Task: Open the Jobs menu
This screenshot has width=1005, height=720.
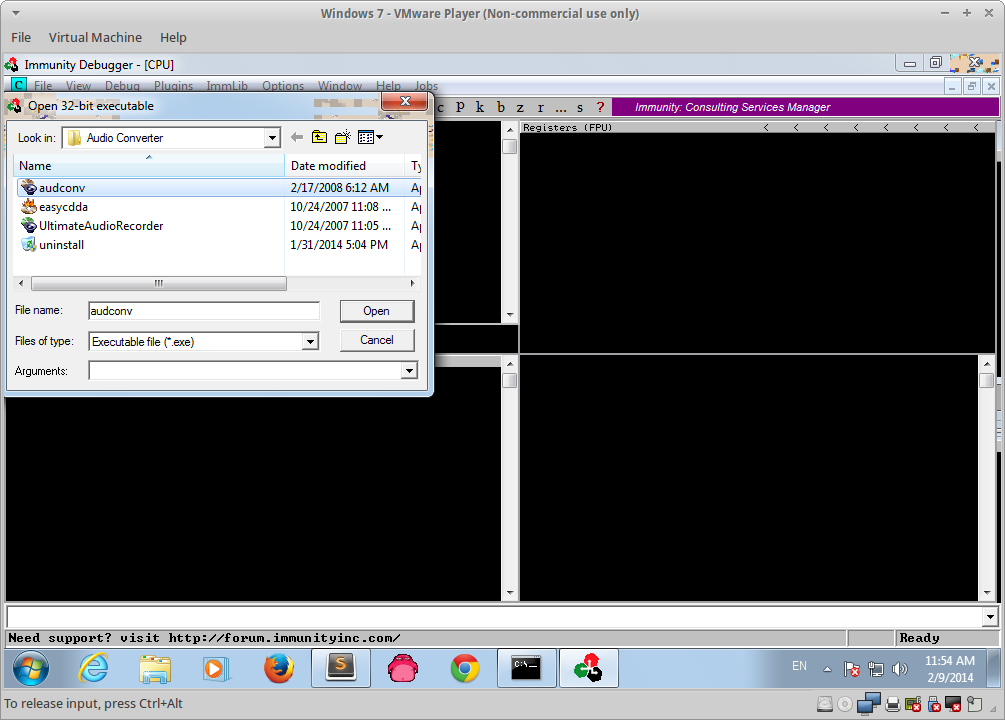Action: click(426, 85)
